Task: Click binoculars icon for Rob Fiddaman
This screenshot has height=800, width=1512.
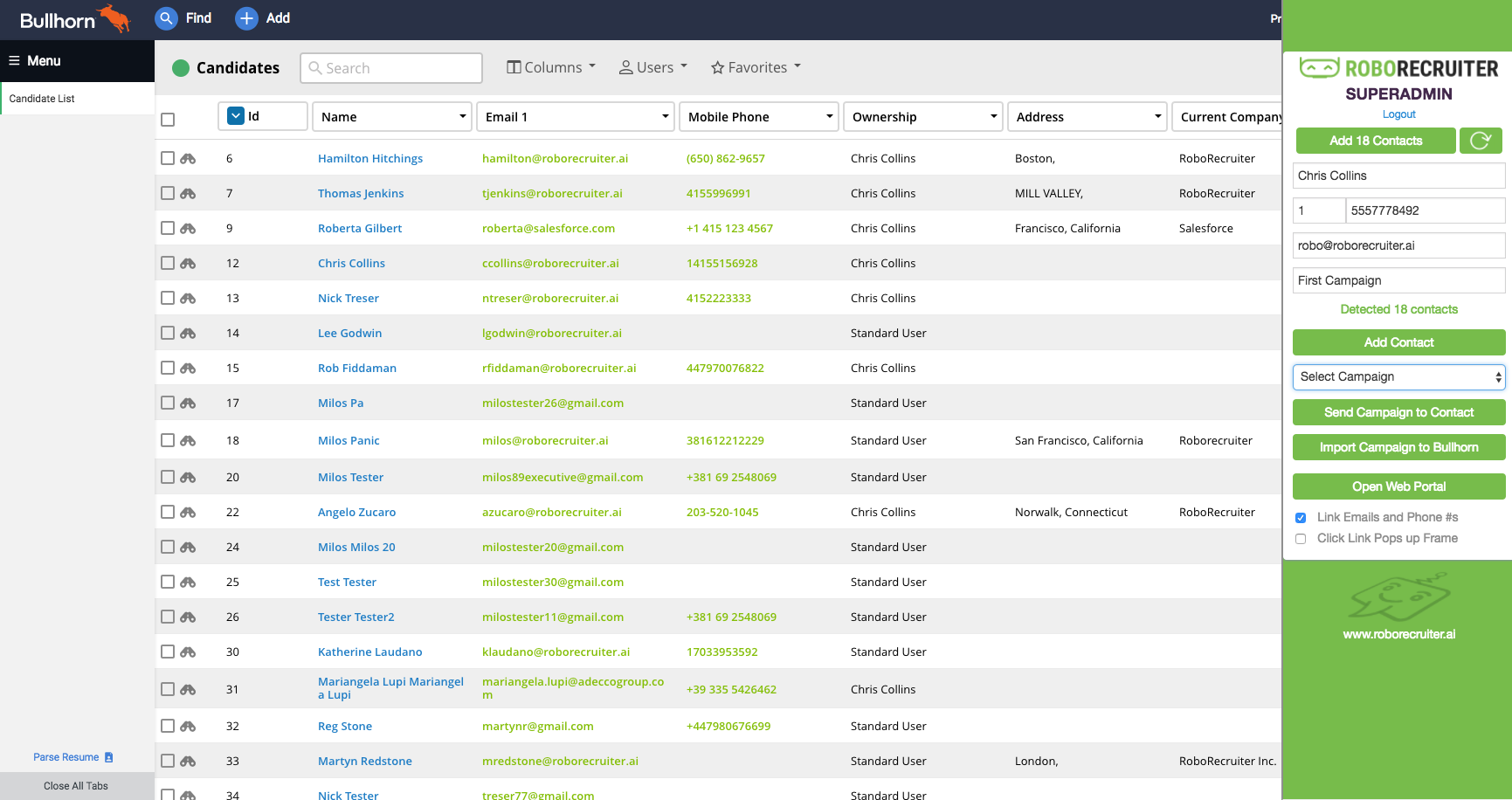Action: point(188,369)
